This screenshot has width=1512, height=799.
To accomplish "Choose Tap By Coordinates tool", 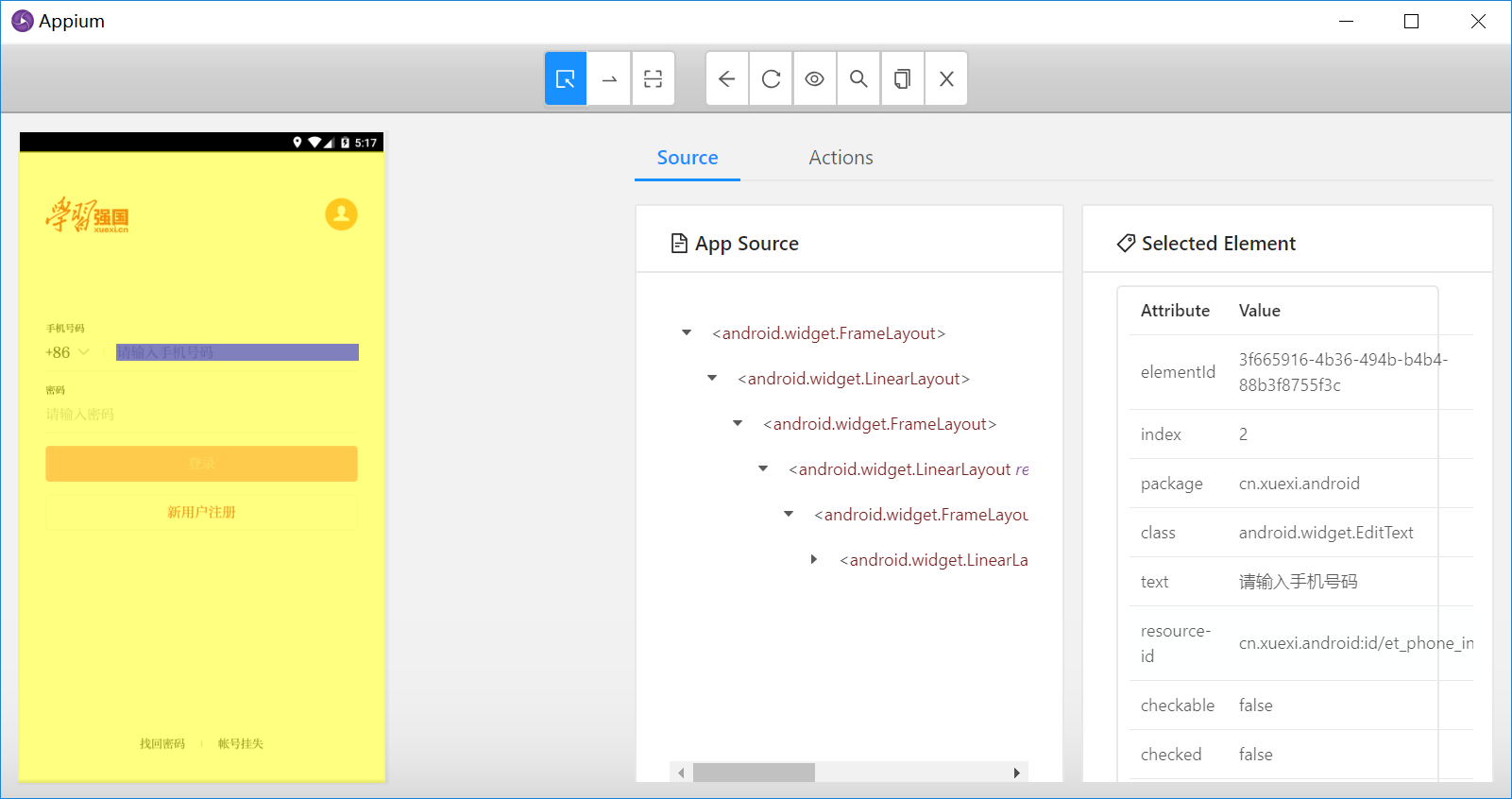I will 653,78.
